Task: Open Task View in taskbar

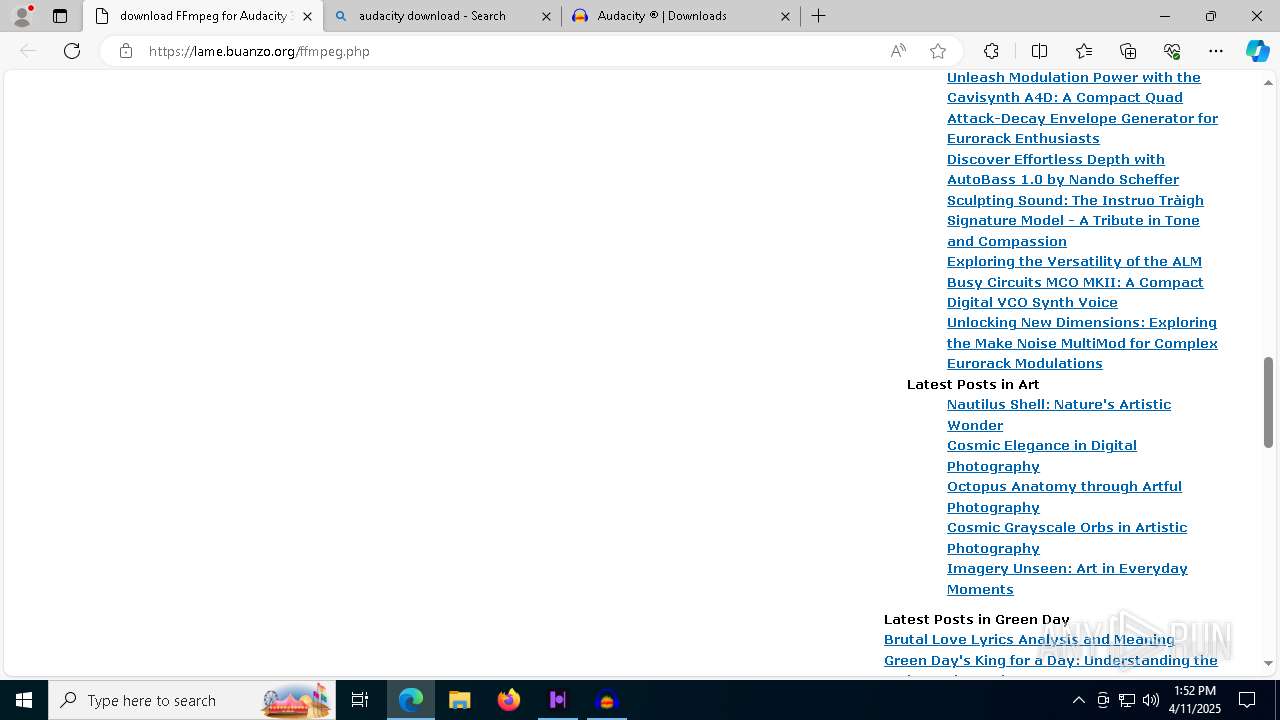Action: pos(360,700)
